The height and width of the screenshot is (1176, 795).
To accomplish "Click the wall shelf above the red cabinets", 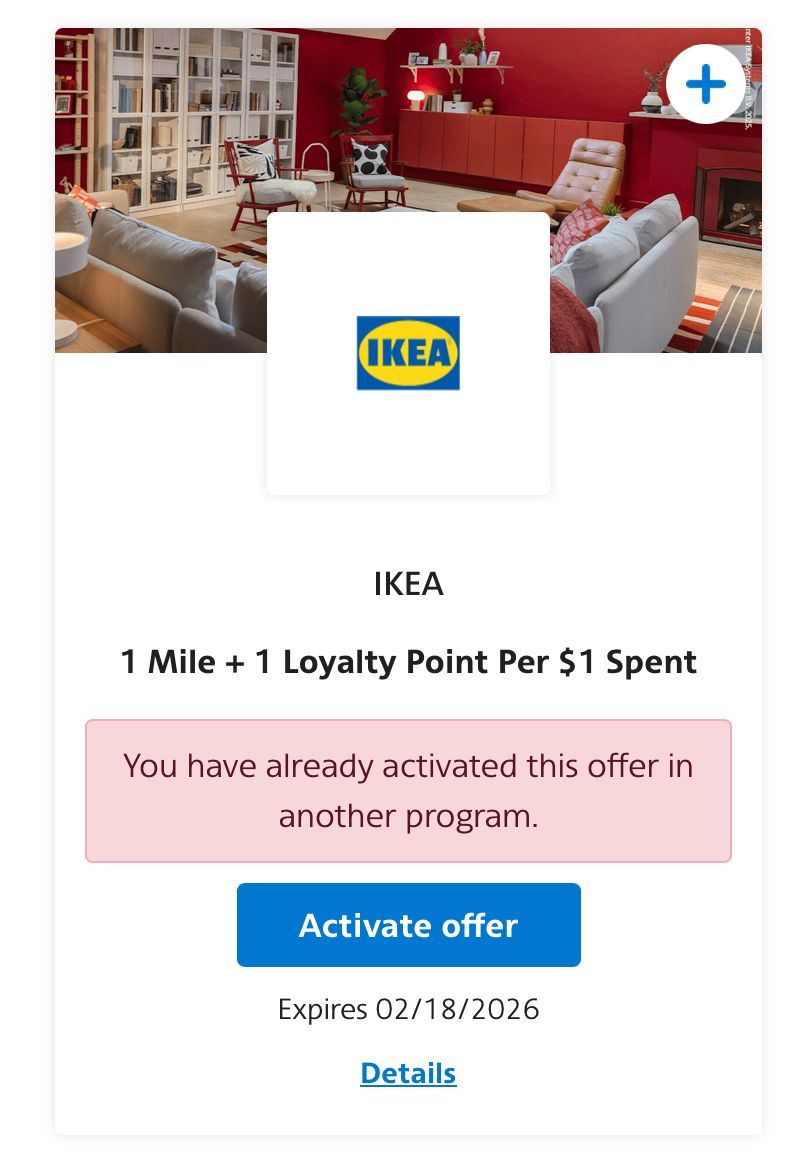I will (x=456, y=69).
